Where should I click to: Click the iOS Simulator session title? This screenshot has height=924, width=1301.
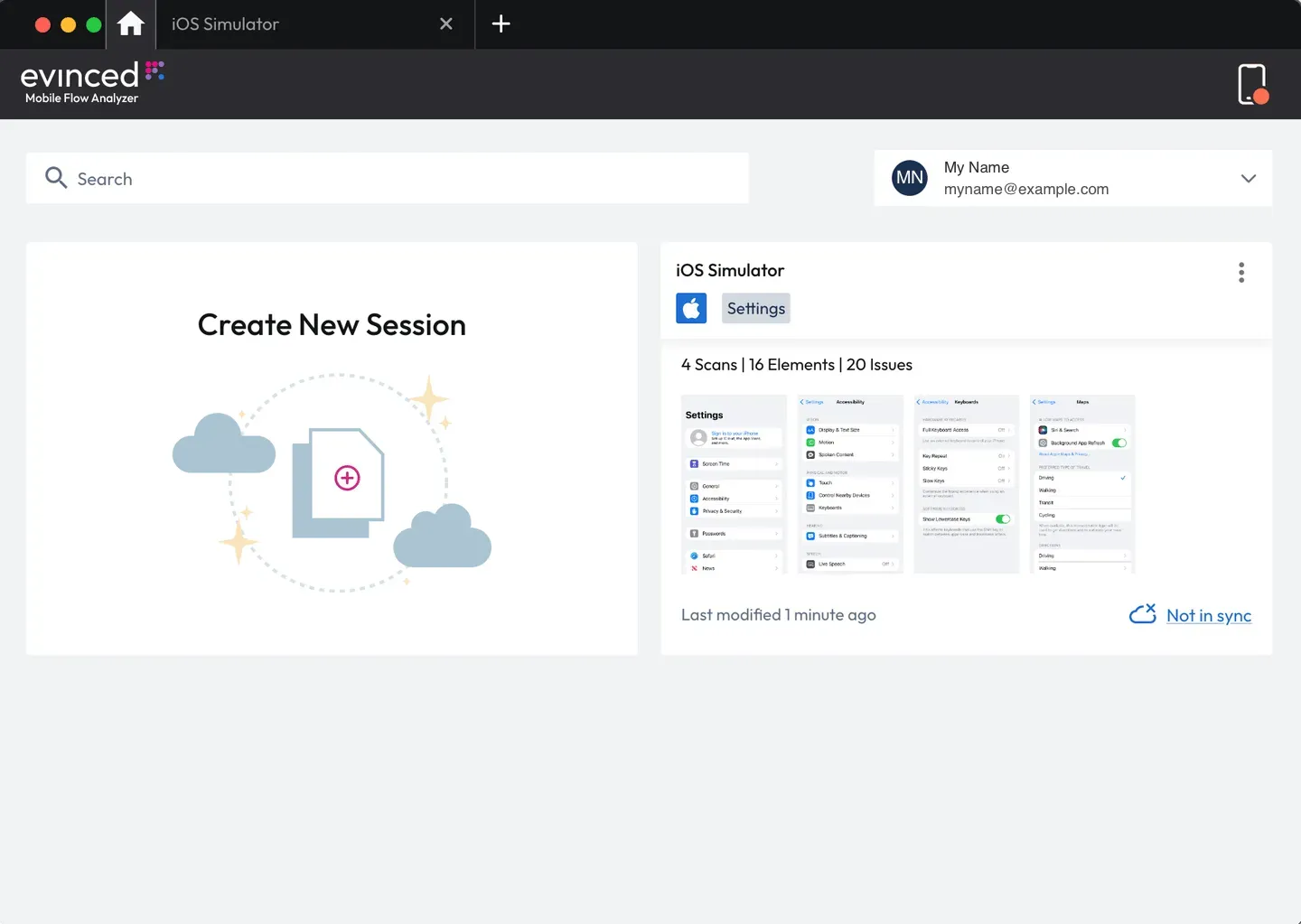point(730,270)
